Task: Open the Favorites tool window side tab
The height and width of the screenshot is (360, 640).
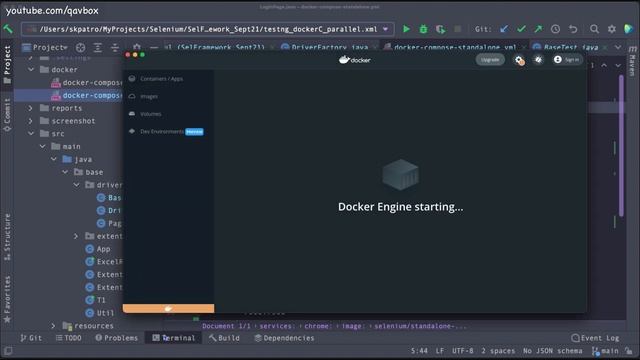Action: click(7, 299)
